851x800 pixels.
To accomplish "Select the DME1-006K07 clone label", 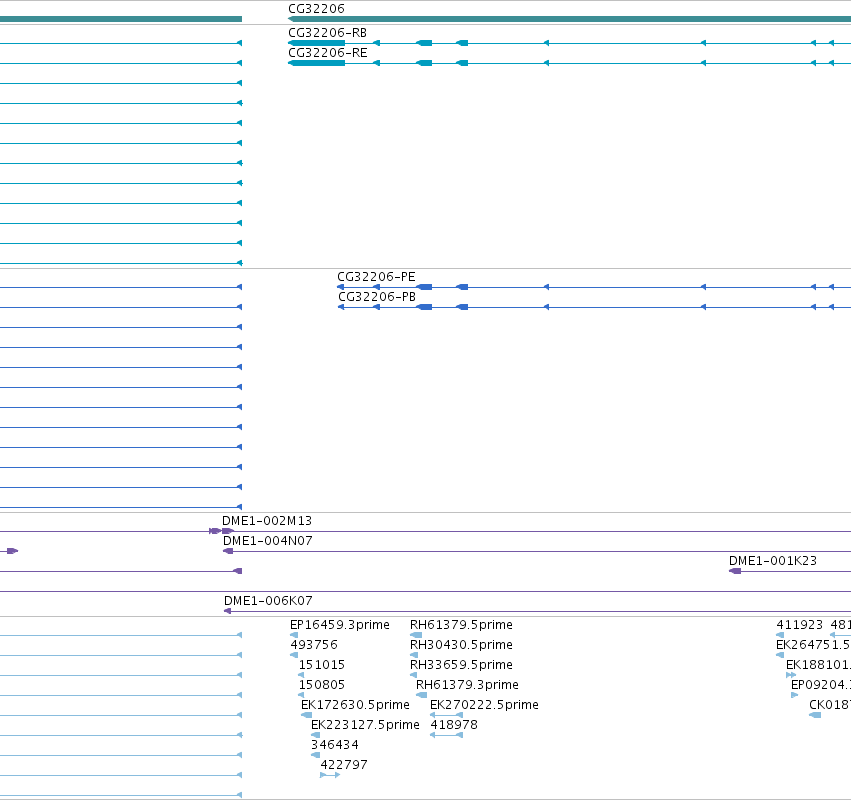I will pos(268,601).
